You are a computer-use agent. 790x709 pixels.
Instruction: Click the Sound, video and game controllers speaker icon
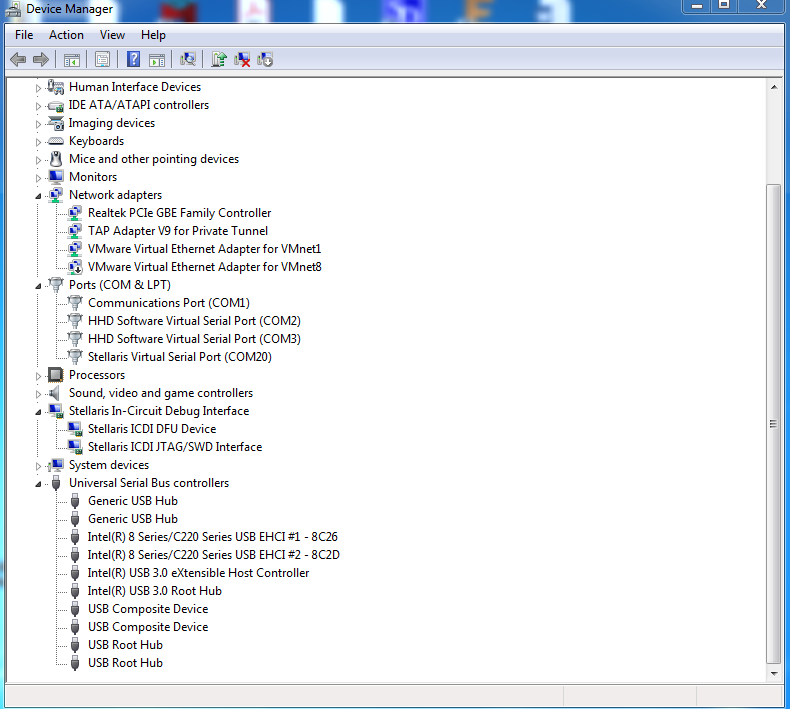click(x=54, y=393)
